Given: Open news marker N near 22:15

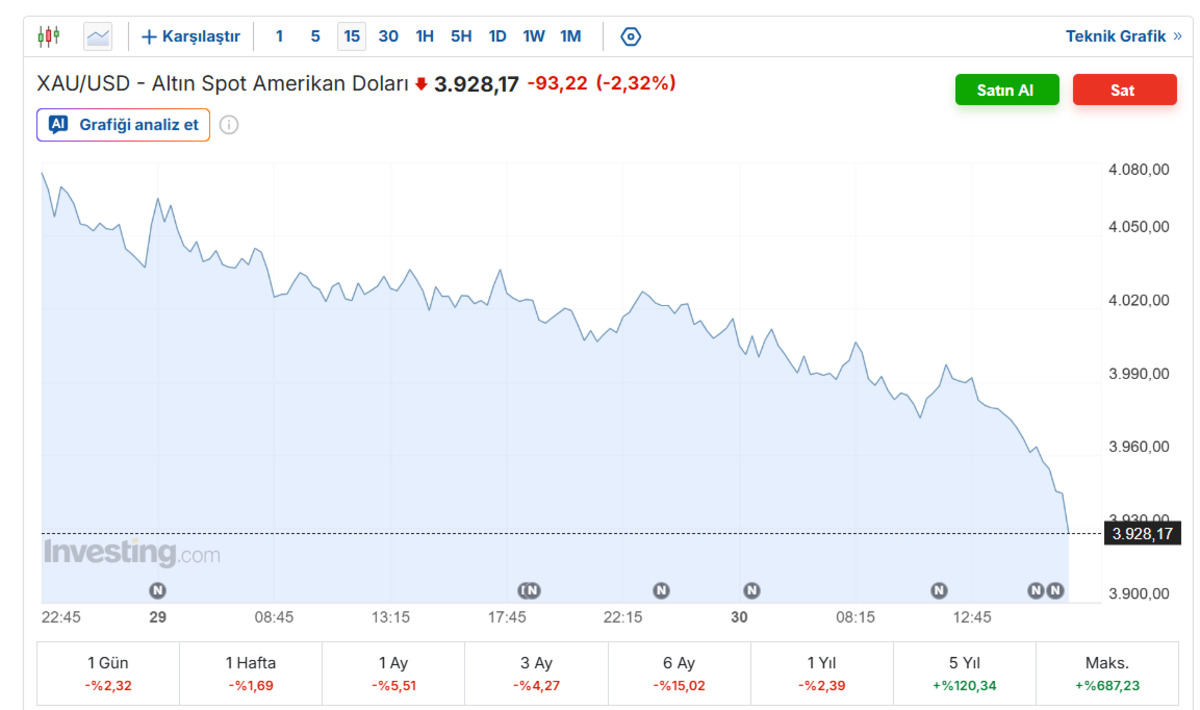Looking at the screenshot, I should [661, 590].
